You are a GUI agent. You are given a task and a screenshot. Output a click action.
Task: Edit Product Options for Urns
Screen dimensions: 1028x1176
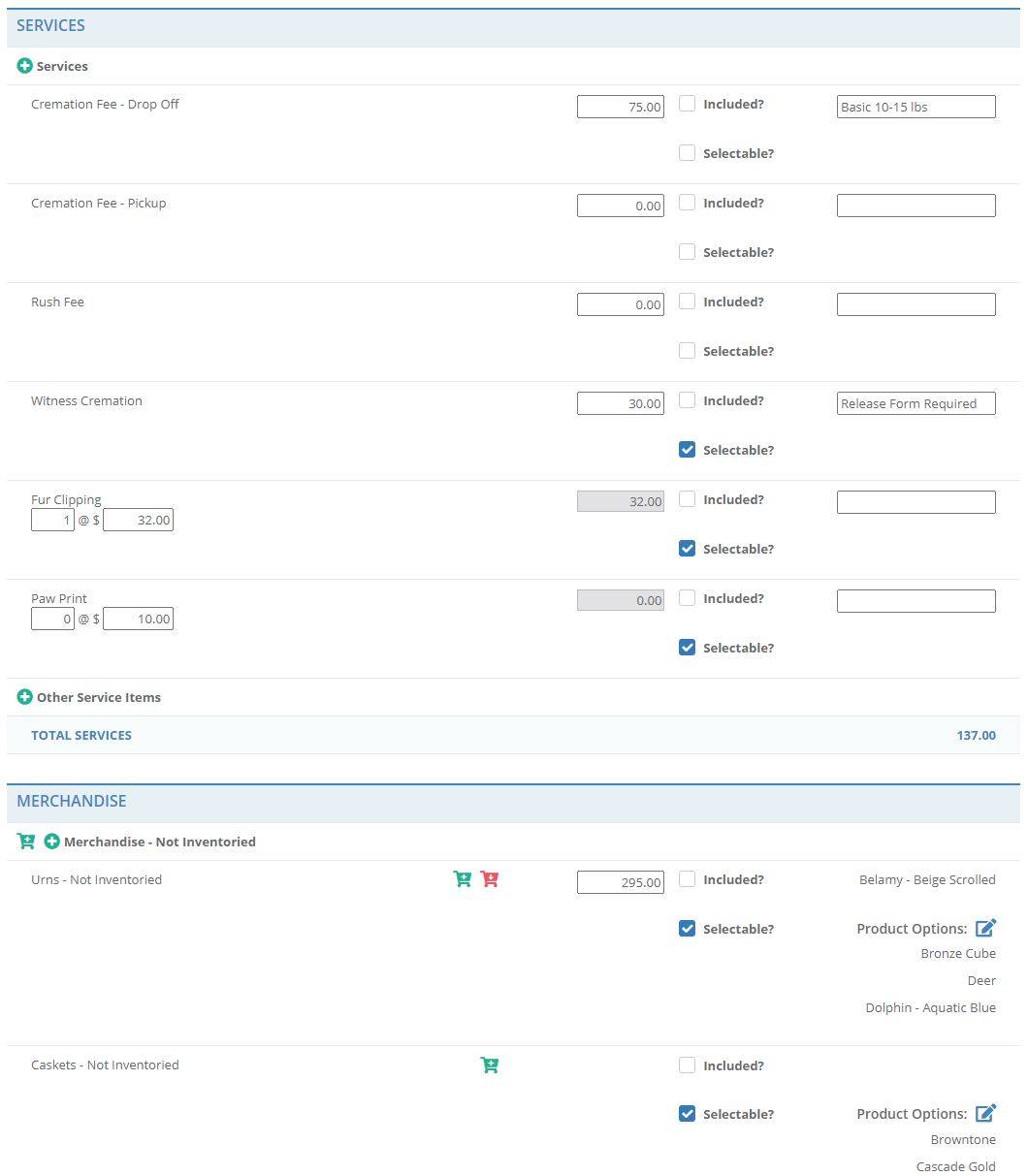tap(985, 928)
